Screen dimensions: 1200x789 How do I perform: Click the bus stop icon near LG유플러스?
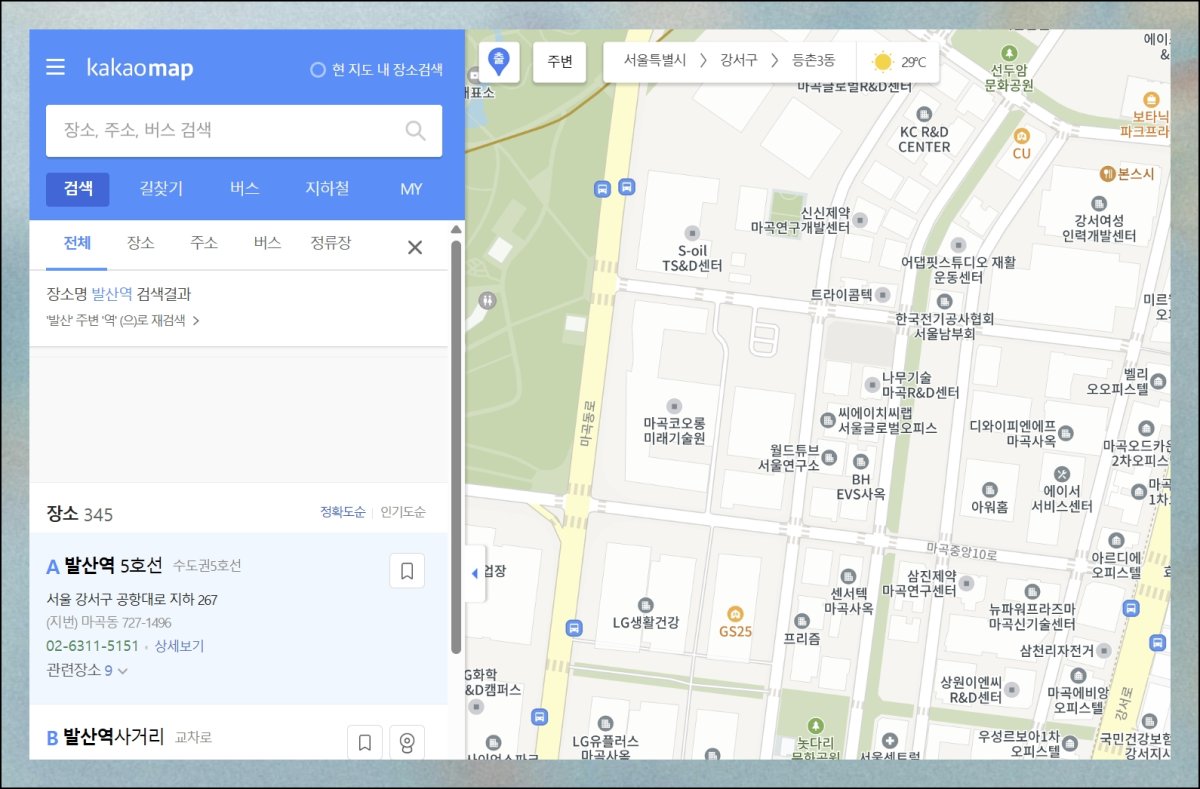point(540,717)
